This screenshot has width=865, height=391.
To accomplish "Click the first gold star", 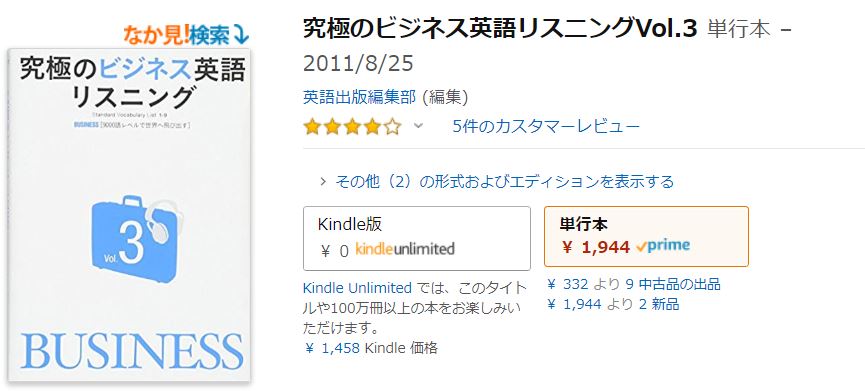I will (x=312, y=127).
